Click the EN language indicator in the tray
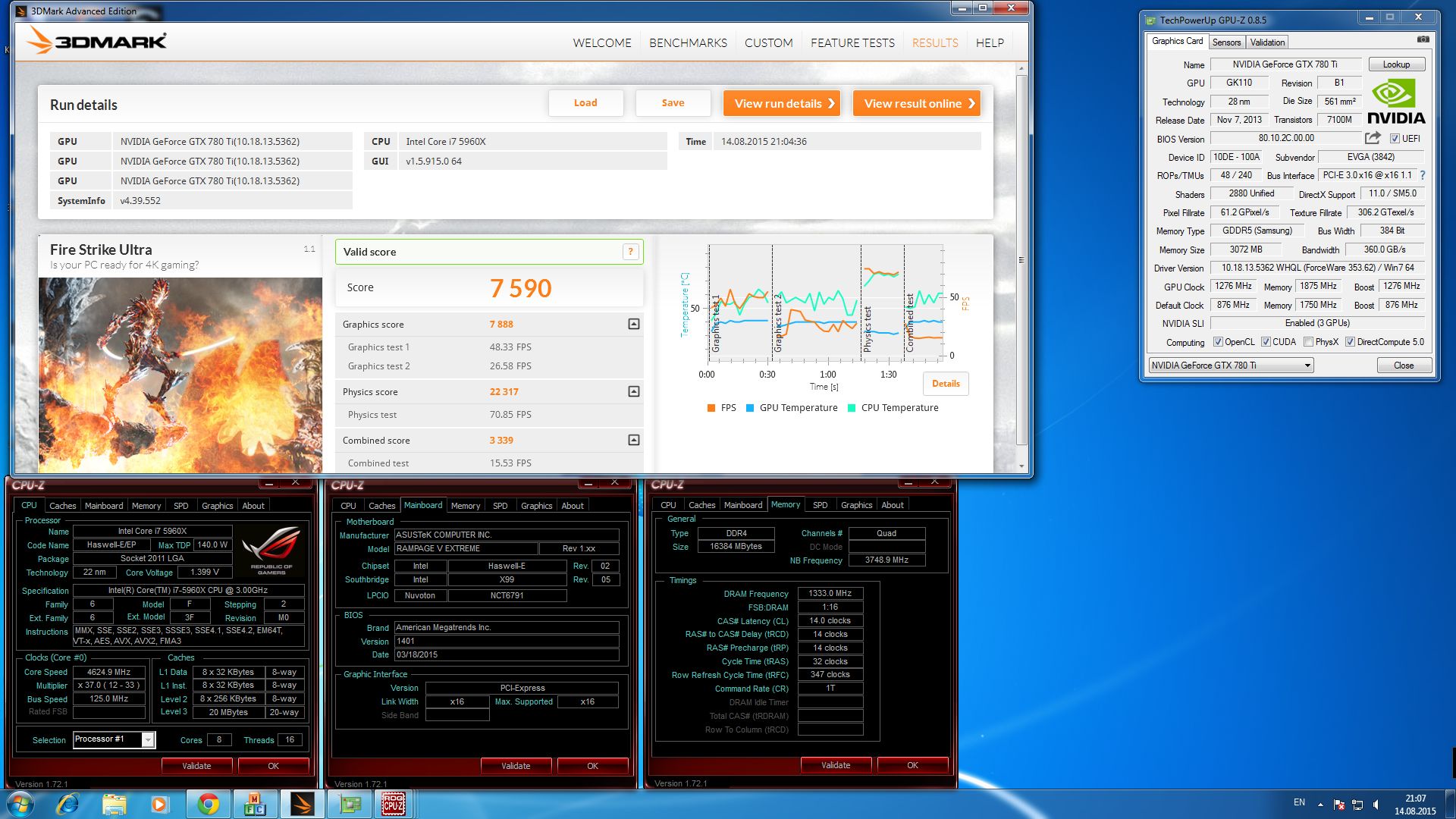 [x=1299, y=802]
